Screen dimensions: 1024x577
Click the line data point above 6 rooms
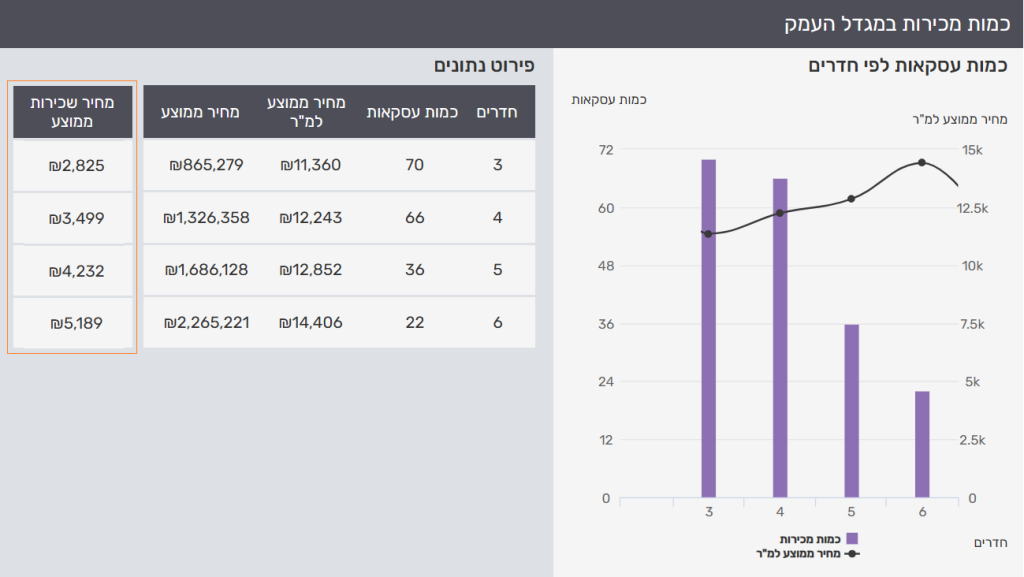coord(922,163)
